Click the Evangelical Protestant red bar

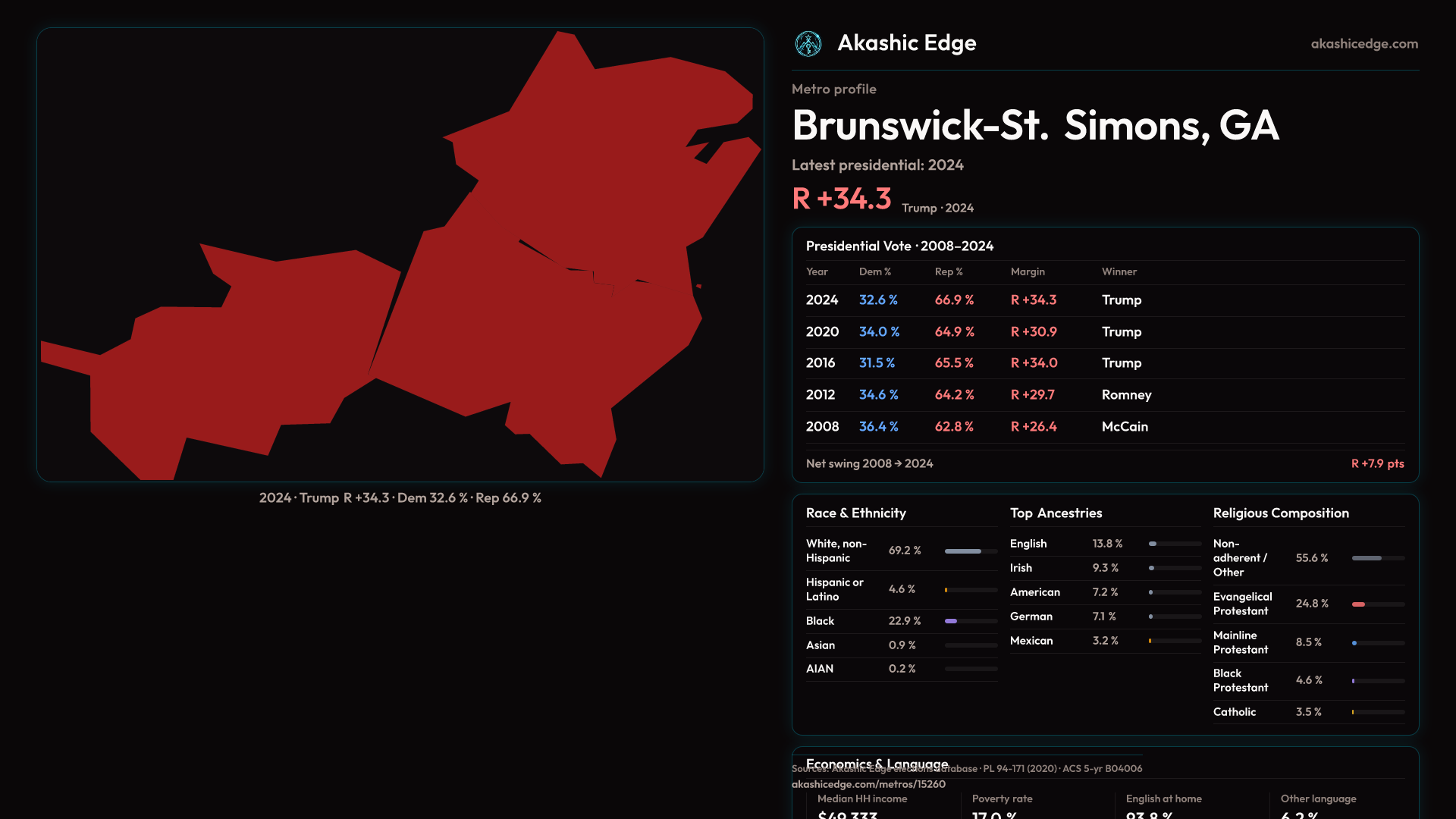coord(1359,604)
